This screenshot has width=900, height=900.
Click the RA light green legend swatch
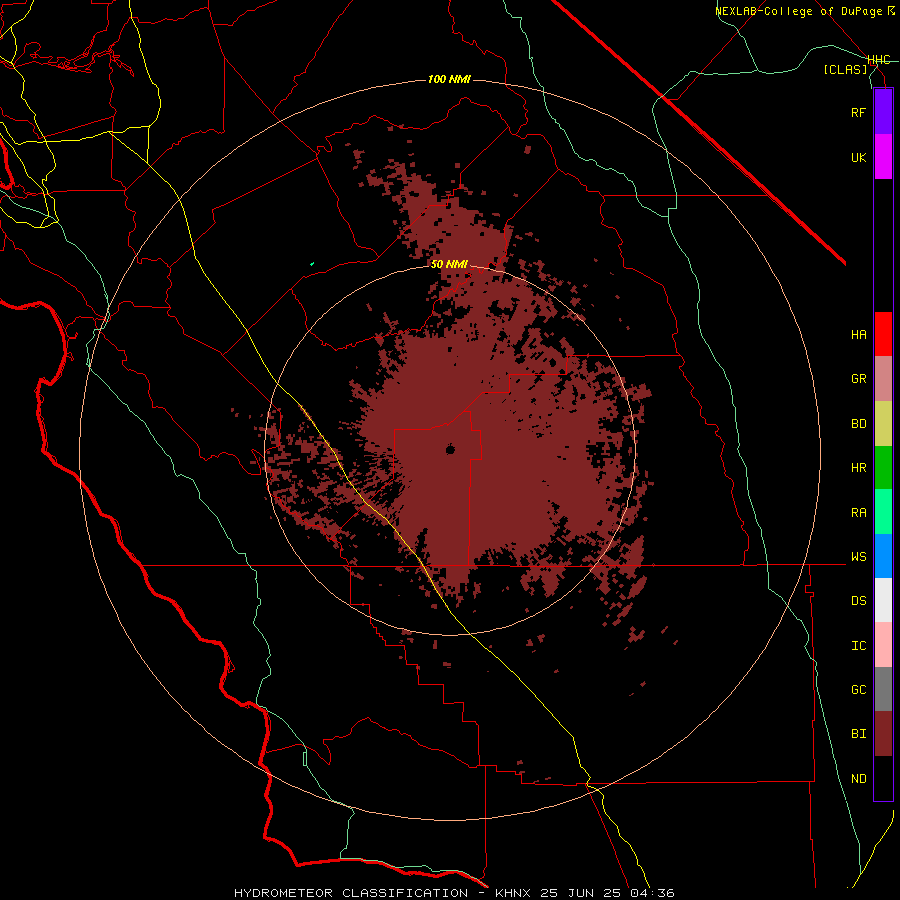883,512
